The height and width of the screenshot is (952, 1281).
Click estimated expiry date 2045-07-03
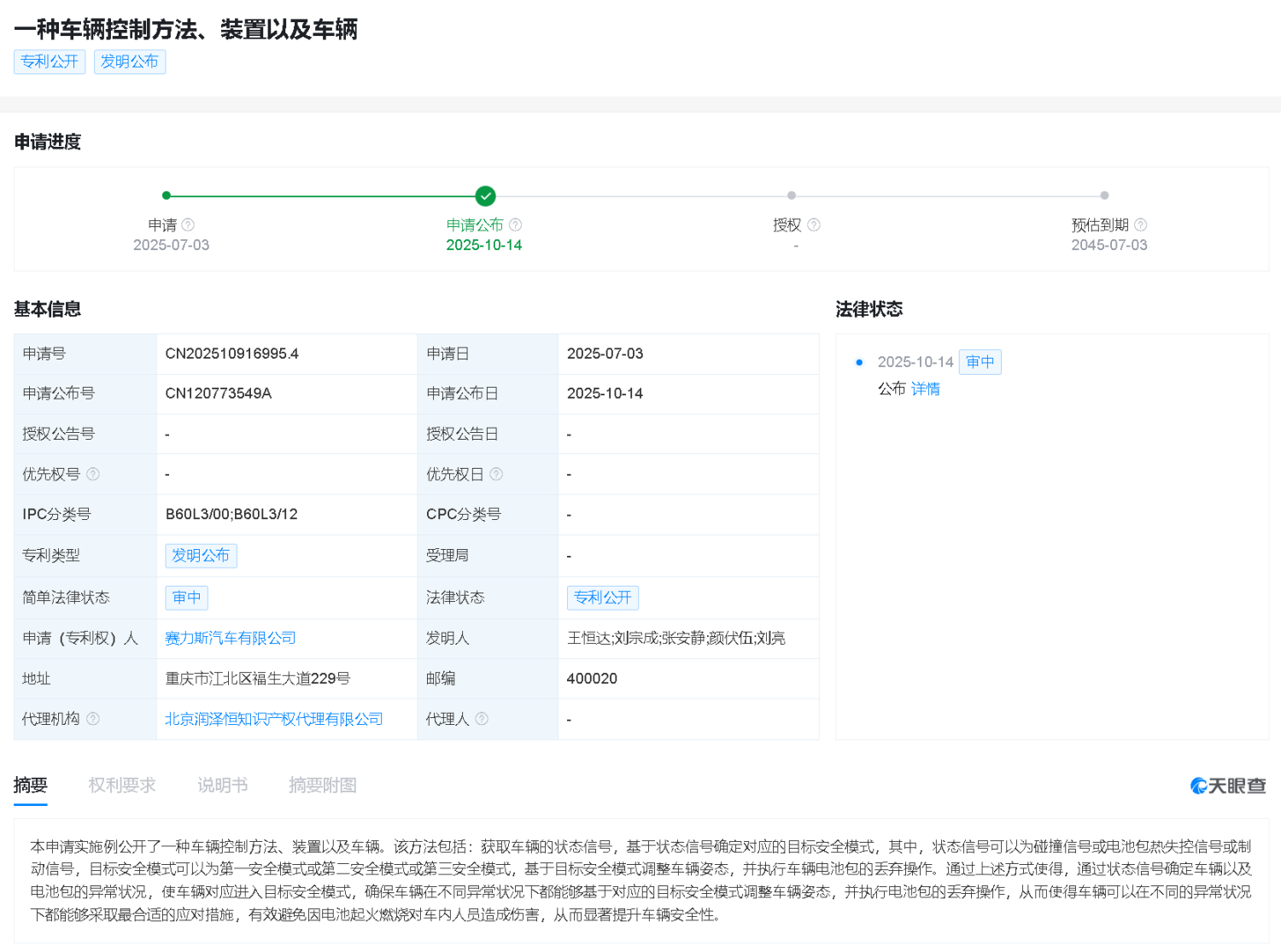tap(1109, 245)
